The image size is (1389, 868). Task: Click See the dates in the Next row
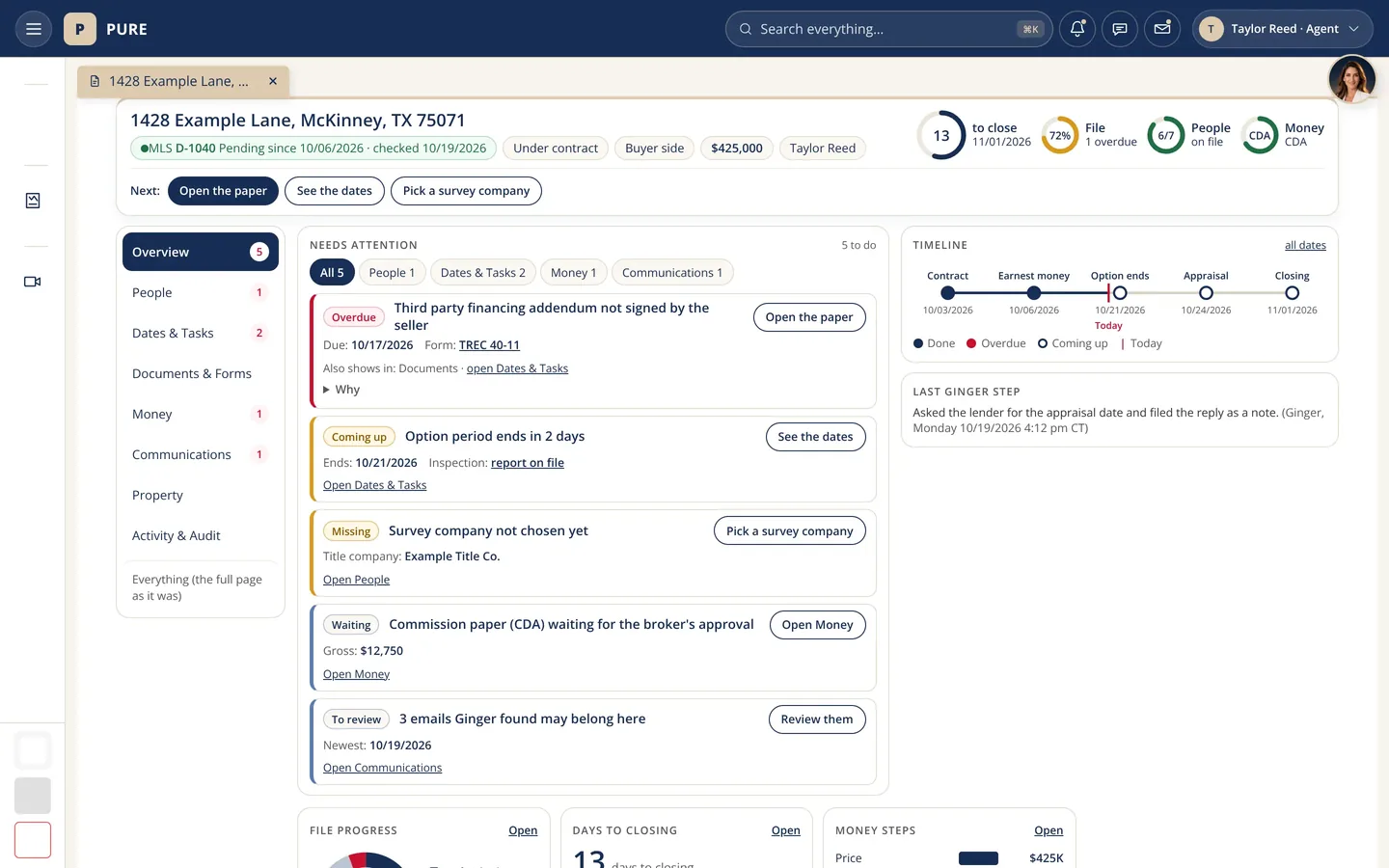[335, 191]
